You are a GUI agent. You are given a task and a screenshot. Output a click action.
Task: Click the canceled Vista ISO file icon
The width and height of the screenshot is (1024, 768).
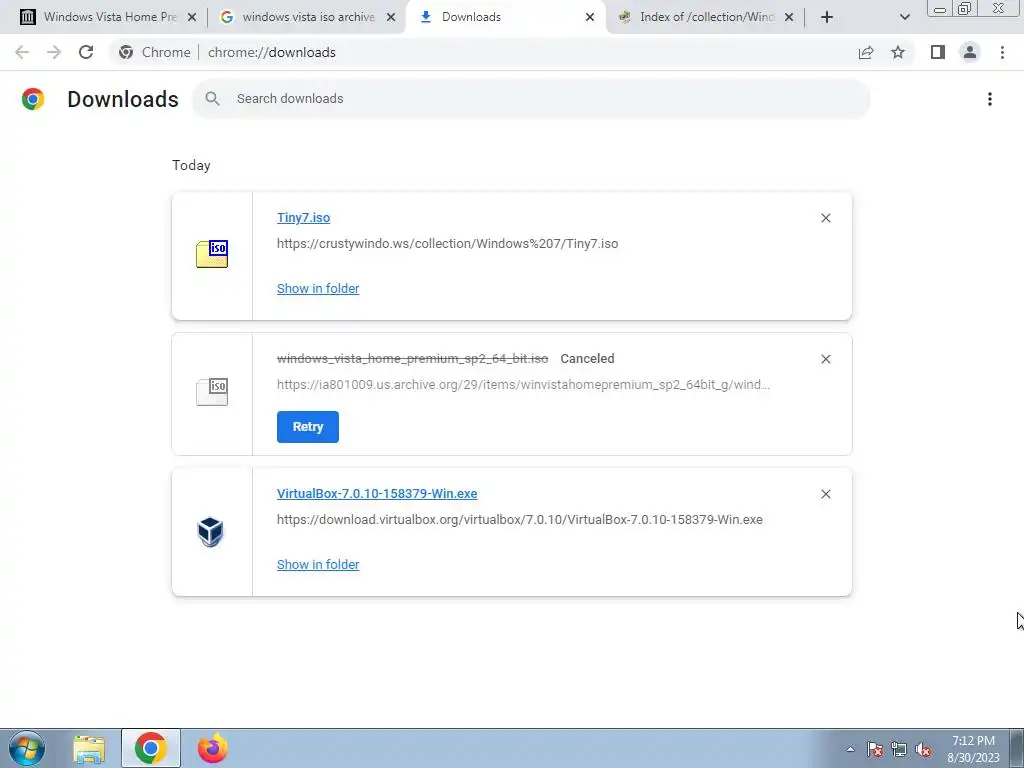[x=212, y=392]
